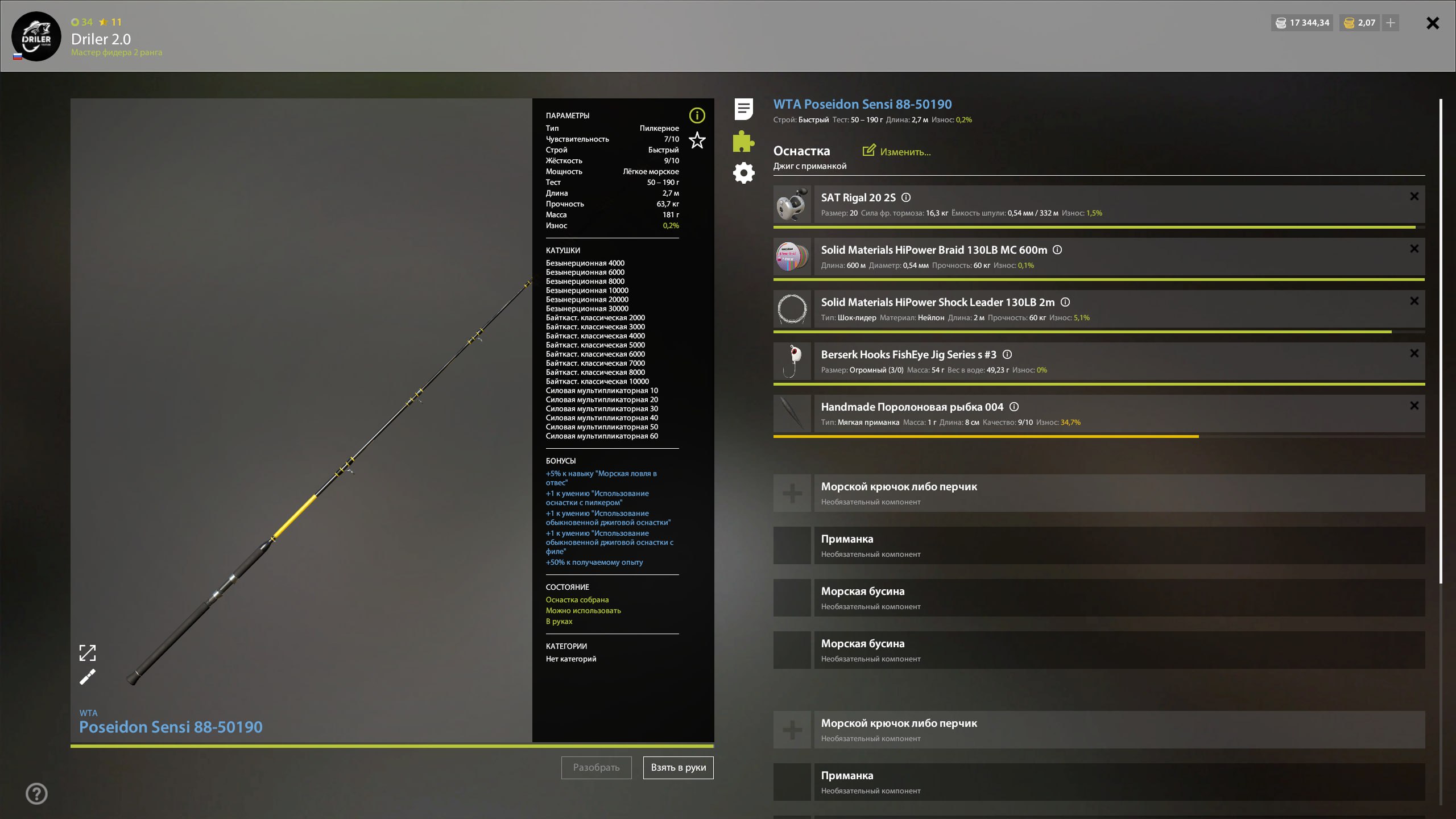Image resolution: width=1456 pixels, height=819 pixels.
Task: Remove the Handmade Поролоновая рыбка 004 lure
Action: click(x=1414, y=406)
